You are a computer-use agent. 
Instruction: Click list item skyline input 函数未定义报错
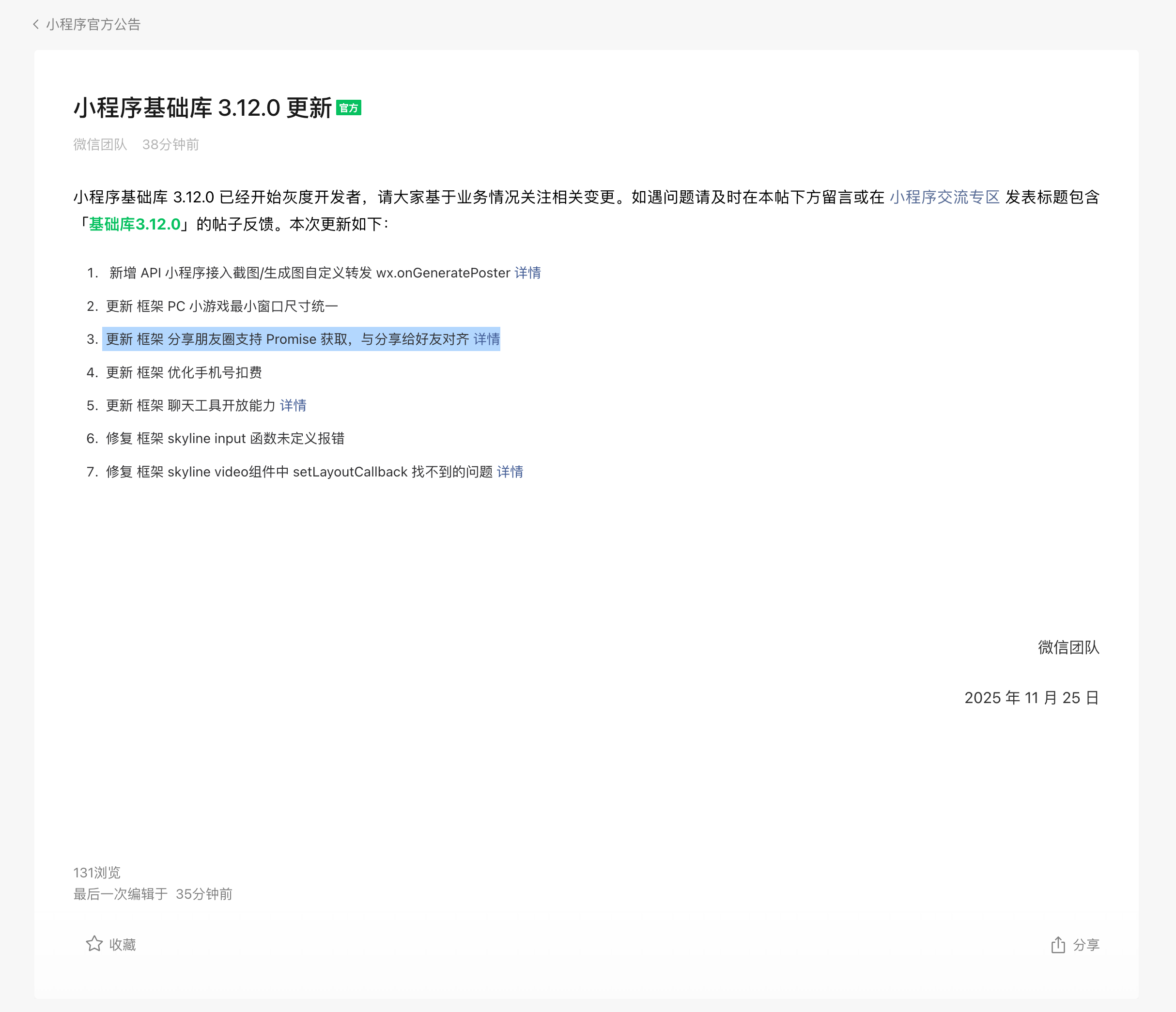(225, 439)
